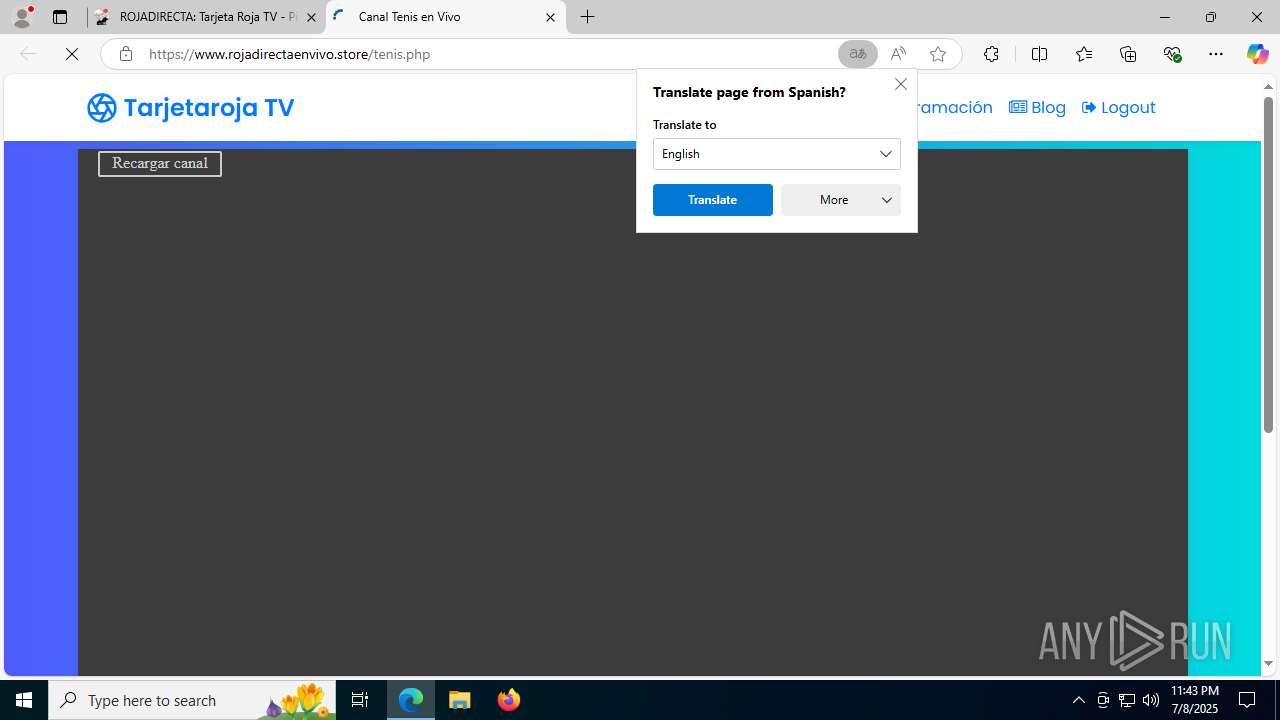
Task: Open the volume tray icon
Action: [1151, 700]
